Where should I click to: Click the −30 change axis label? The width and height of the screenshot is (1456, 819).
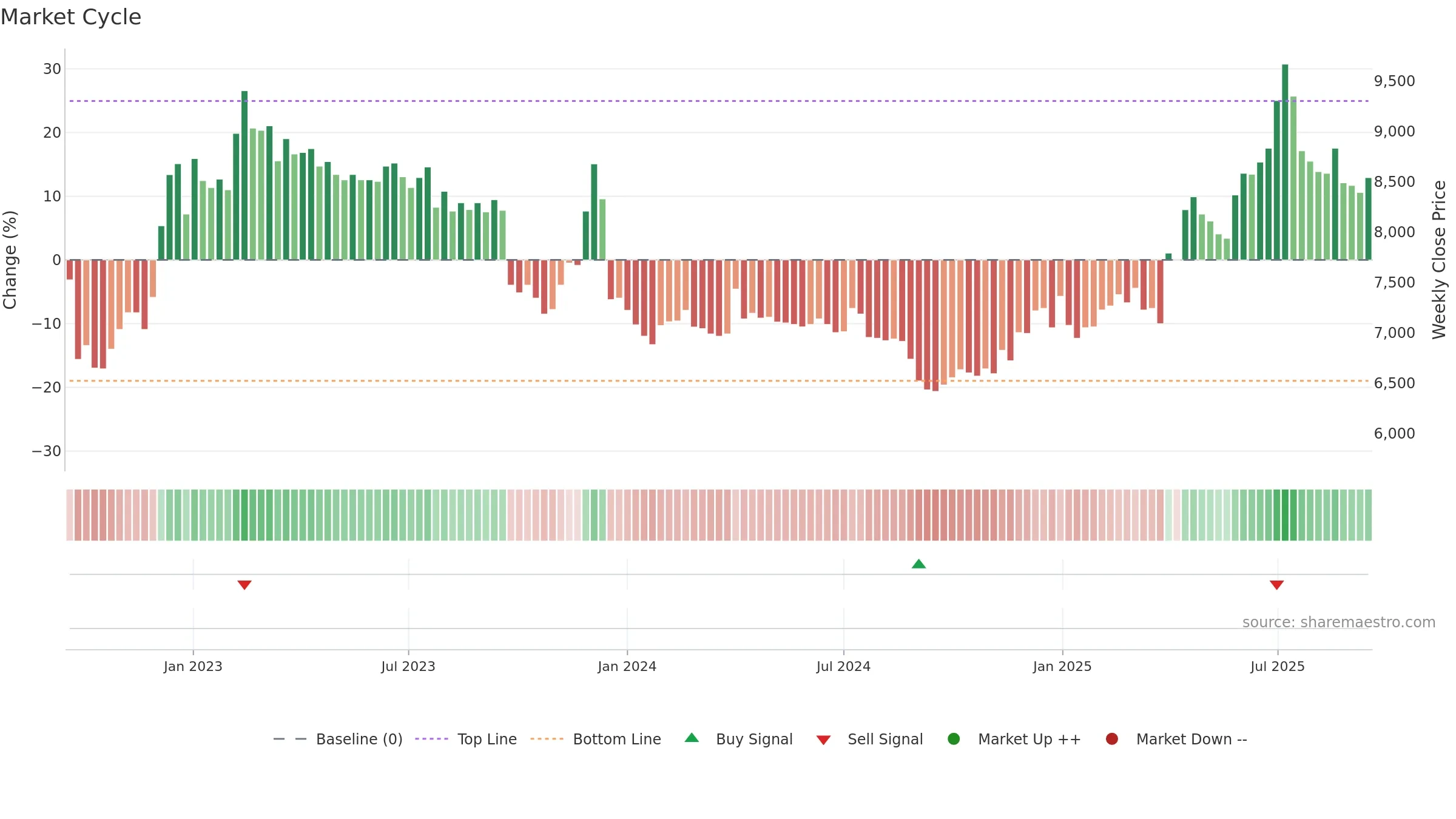(47, 451)
